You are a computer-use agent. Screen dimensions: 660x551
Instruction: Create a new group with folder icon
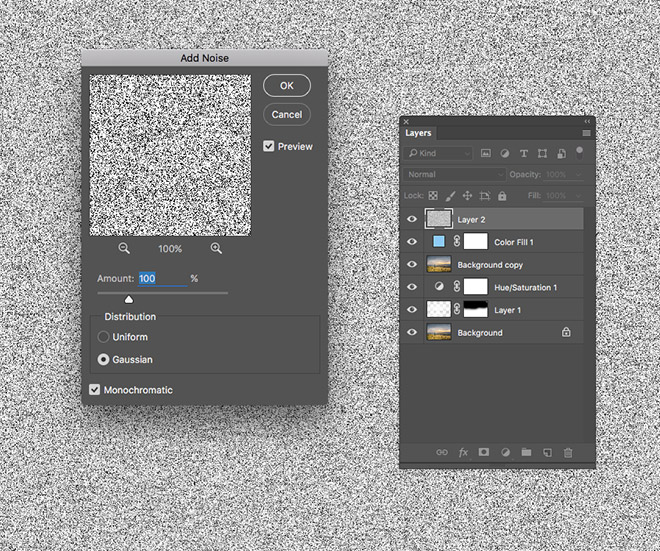pos(526,452)
